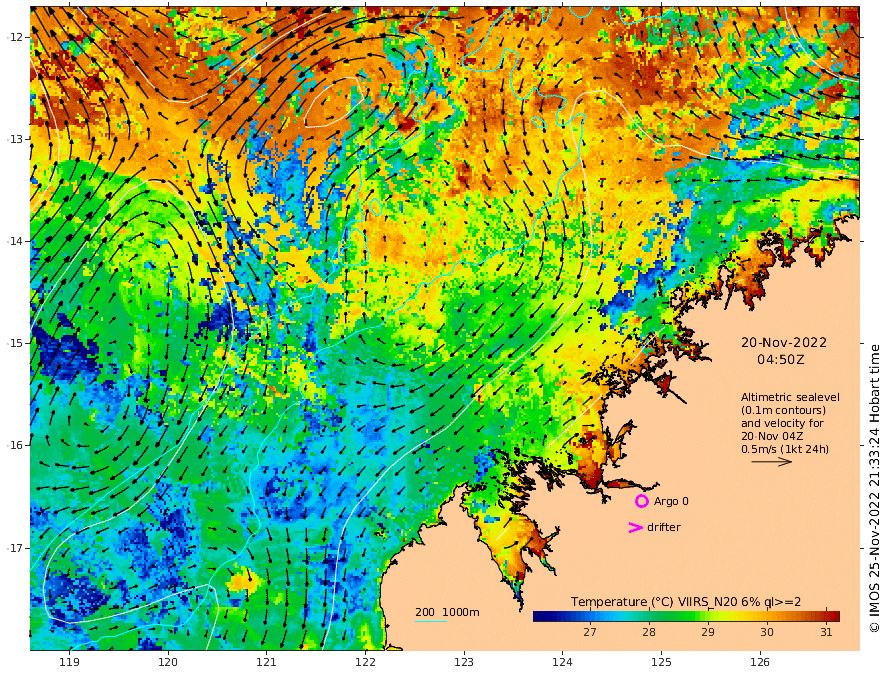
Task: Click the IMOS copyright timestamp text
Action: pos(873,488)
